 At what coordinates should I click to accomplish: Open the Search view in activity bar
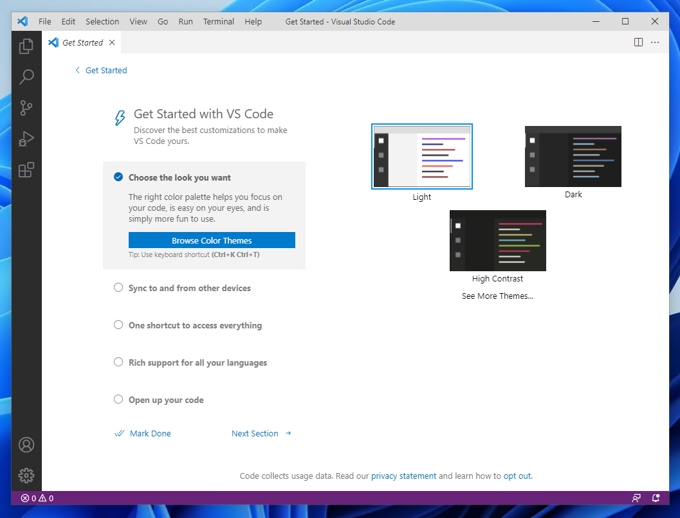(26, 77)
